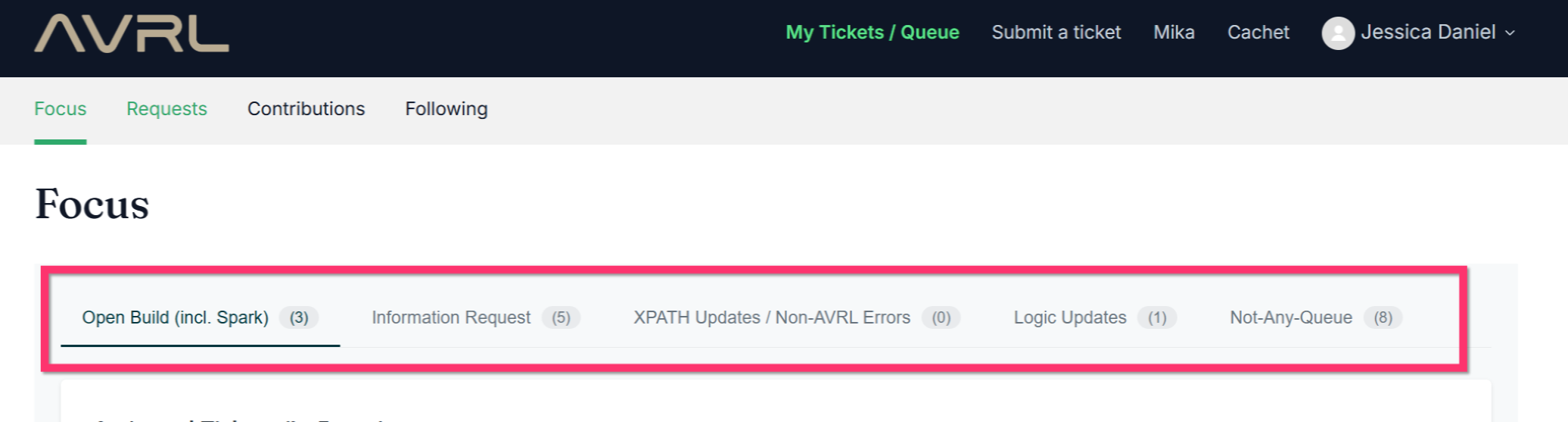The image size is (1568, 422).
Task: Switch to the Contributions tab
Action: point(306,109)
